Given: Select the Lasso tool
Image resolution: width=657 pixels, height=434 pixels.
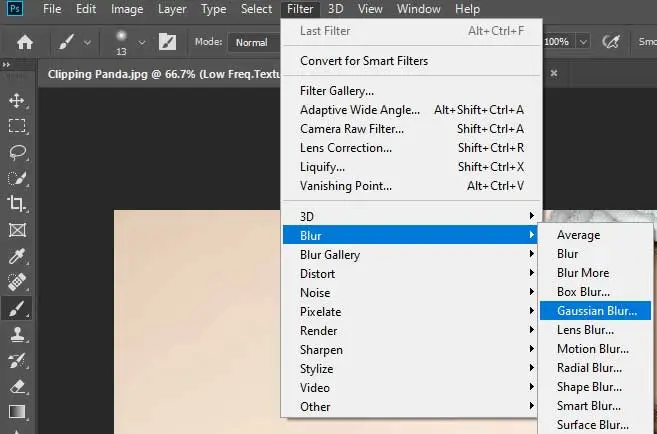Looking at the screenshot, I should (17, 152).
